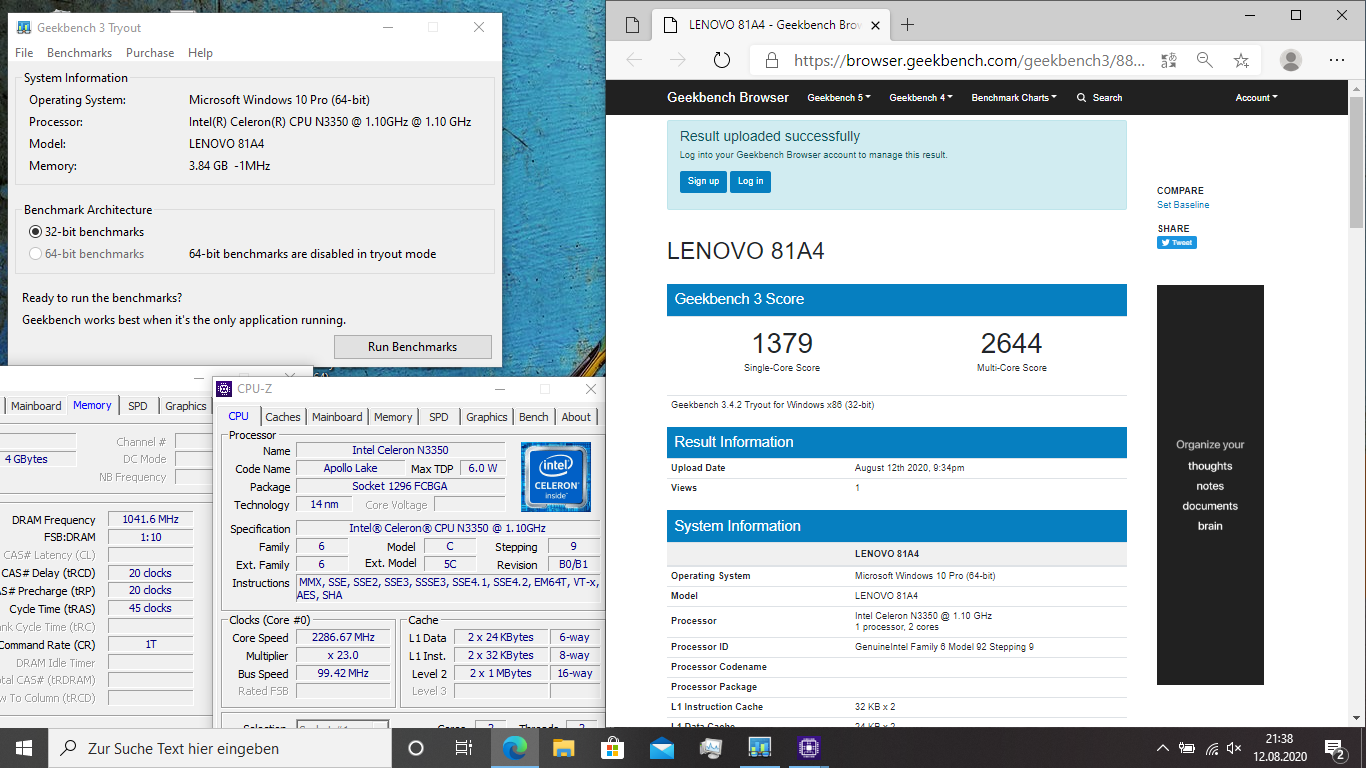This screenshot has height=768, width=1366.
Task: Expand Benchmark Charts dropdown
Action: click(1015, 98)
